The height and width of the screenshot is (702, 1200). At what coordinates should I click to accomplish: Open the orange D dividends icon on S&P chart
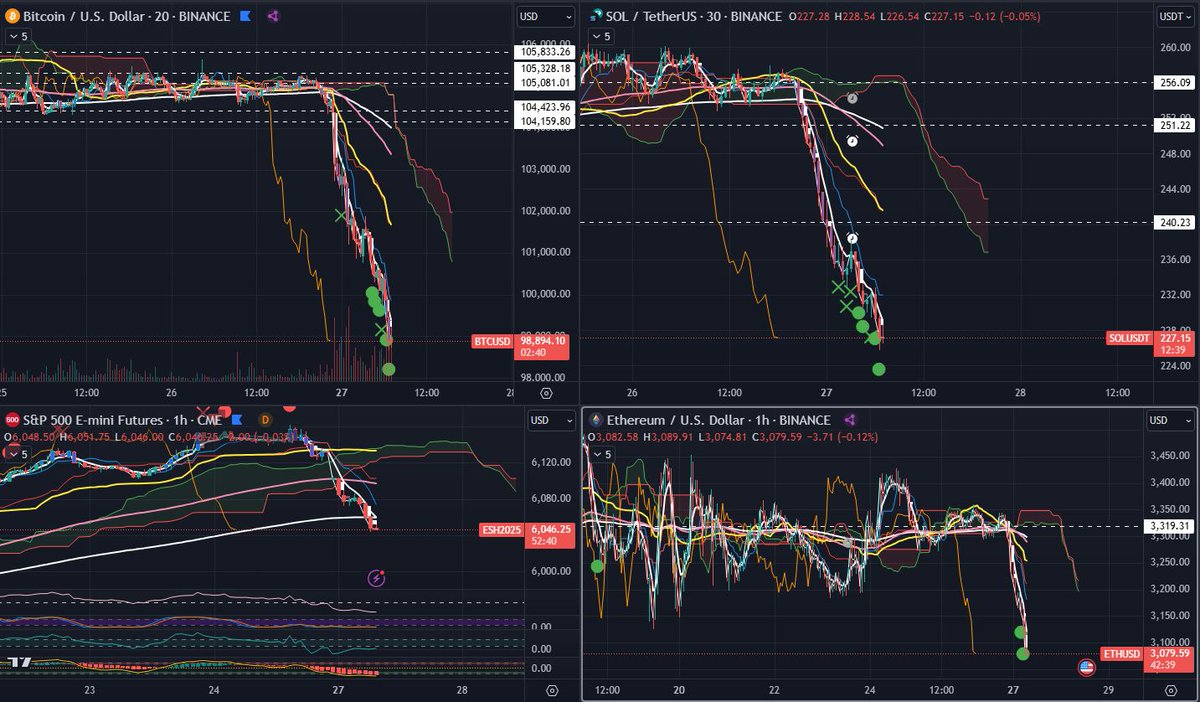(x=264, y=420)
